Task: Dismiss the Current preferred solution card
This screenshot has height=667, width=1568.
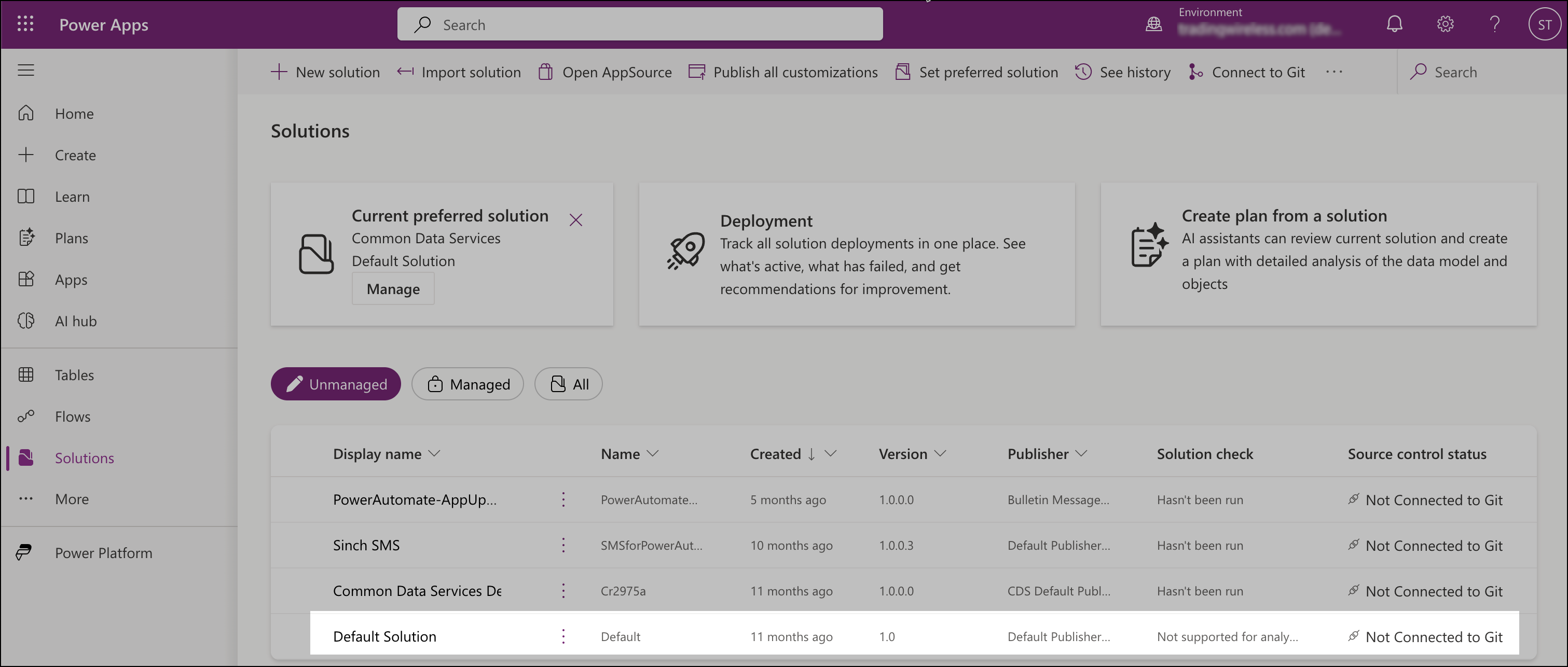Action: point(575,220)
